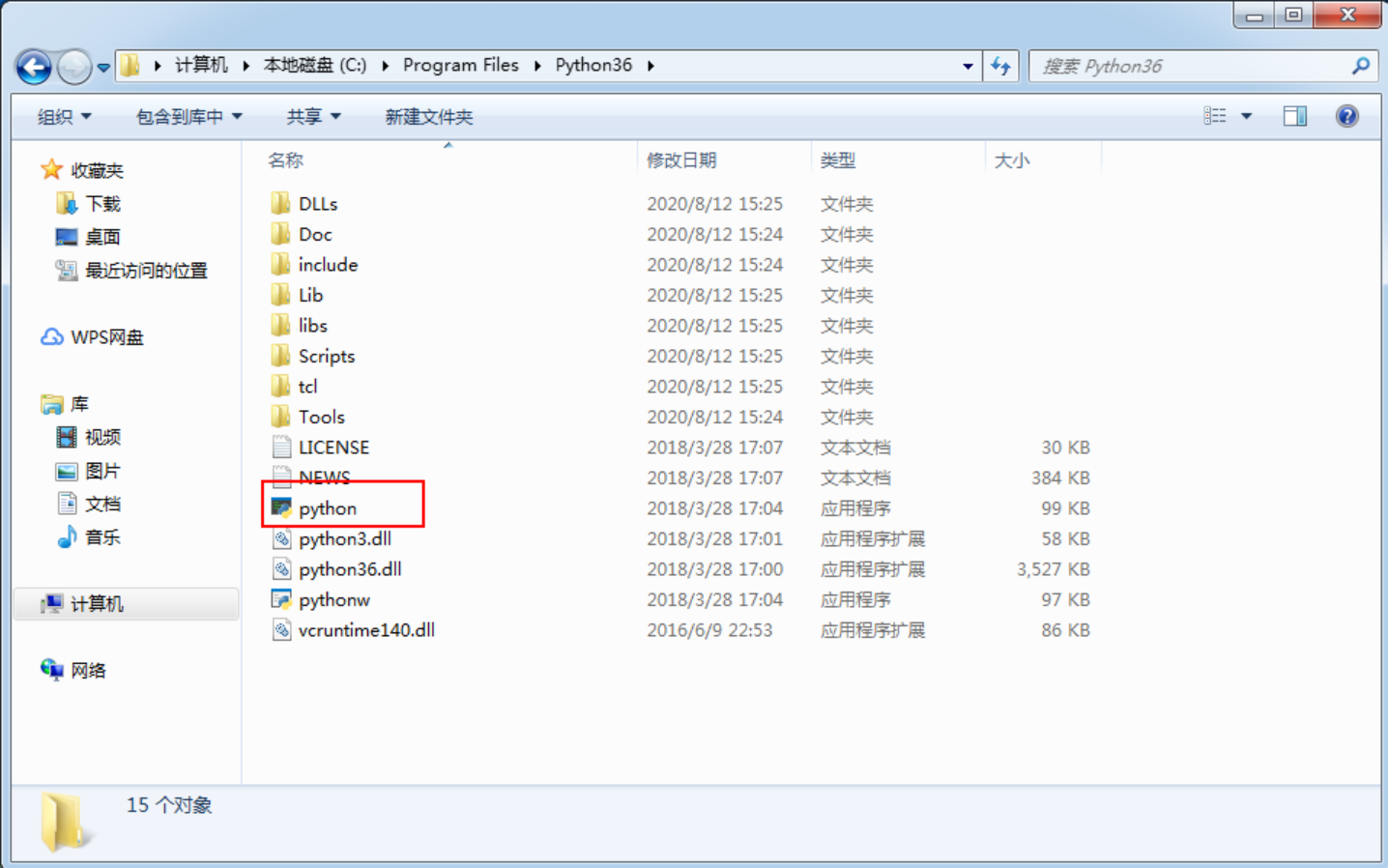This screenshot has height=868, width=1389.
Task: Open Help with the question mark icon
Action: tap(1346, 116)
